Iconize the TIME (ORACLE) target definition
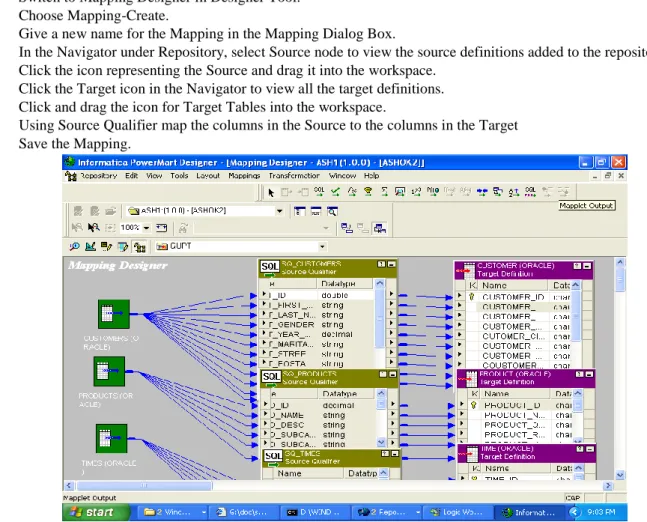This screenshot has width=647, height=522. point(590,449)
